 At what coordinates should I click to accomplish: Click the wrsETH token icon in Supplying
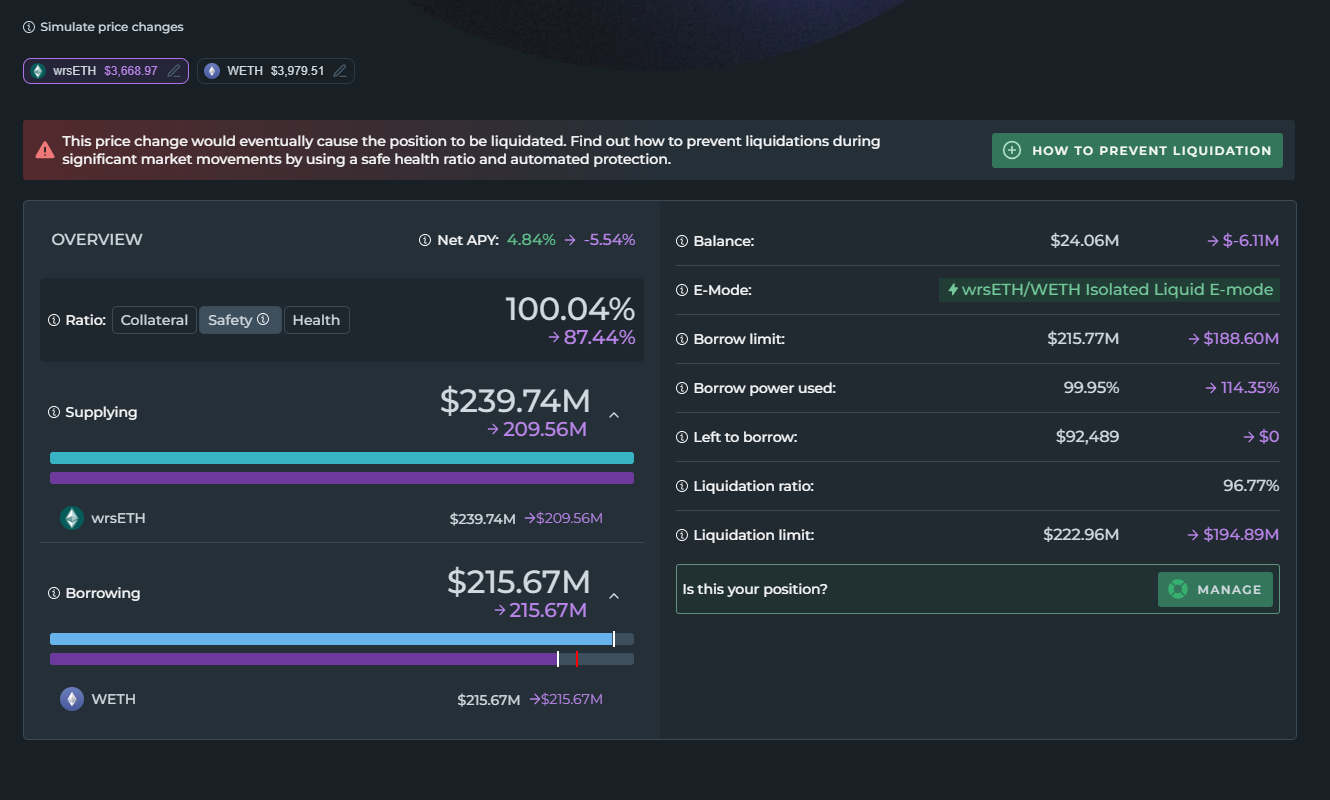tap(71, 518)
